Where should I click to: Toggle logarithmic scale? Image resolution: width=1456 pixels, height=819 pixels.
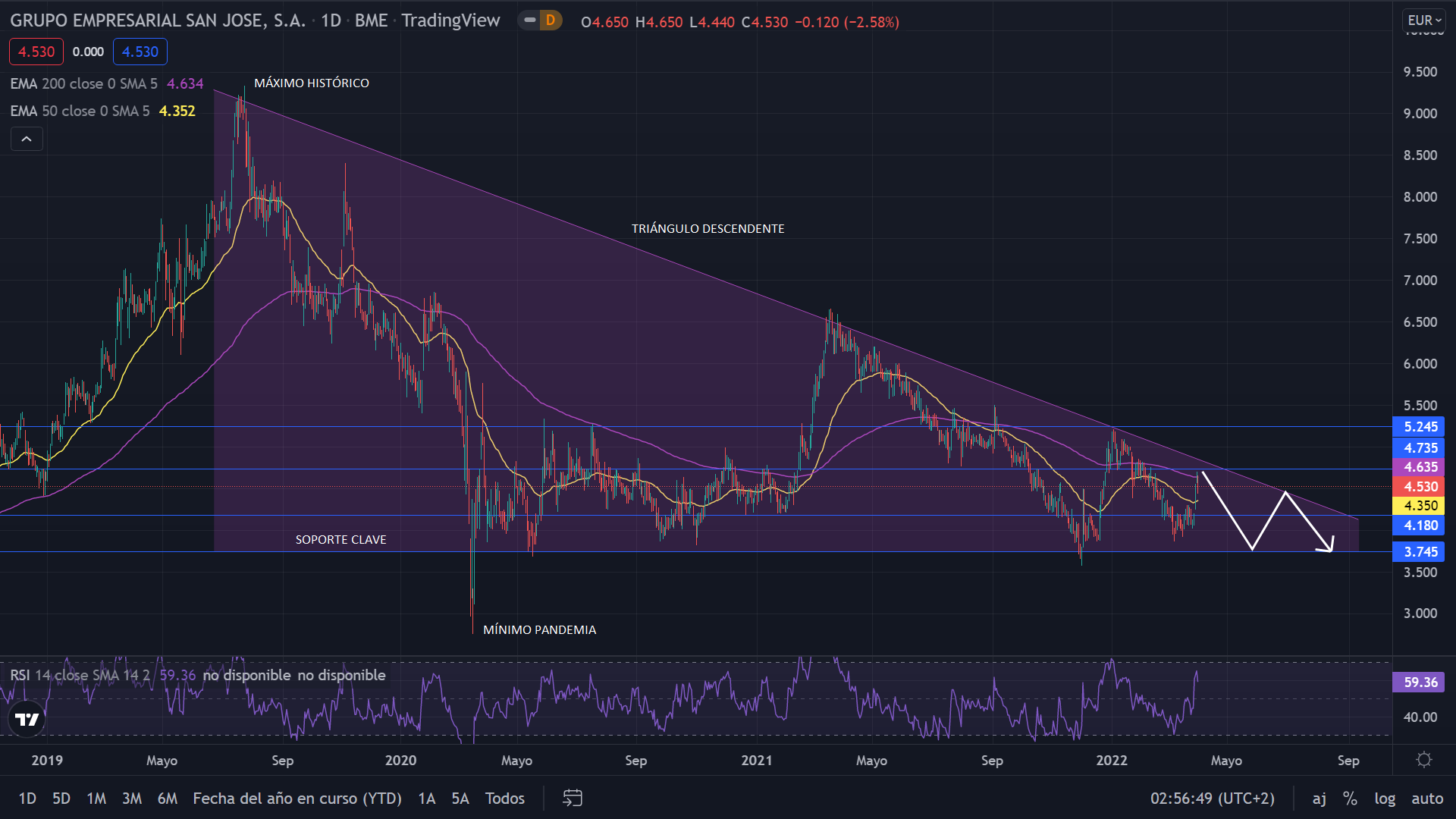1385,798
